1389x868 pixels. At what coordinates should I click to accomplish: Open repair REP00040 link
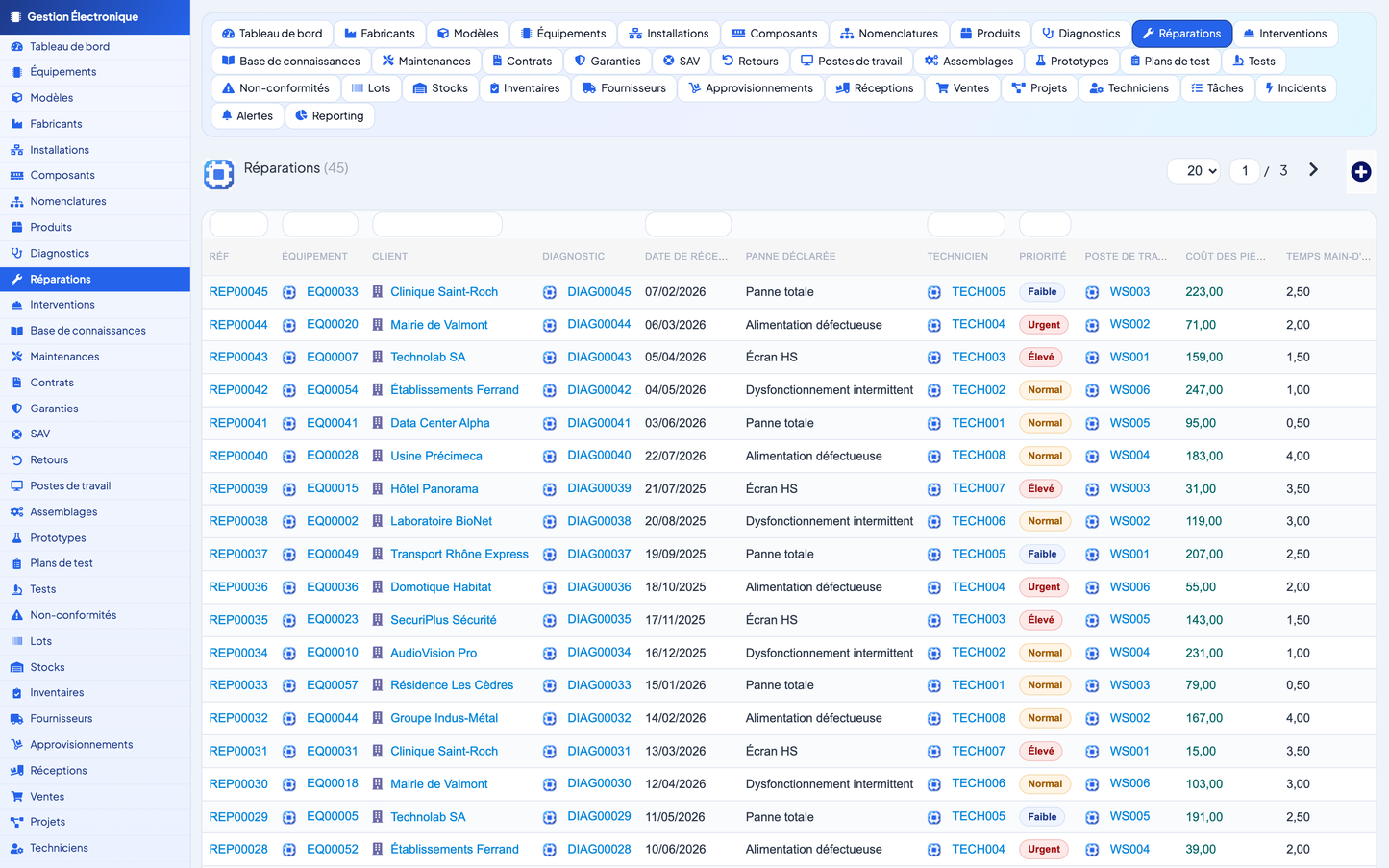coord(238,456)
